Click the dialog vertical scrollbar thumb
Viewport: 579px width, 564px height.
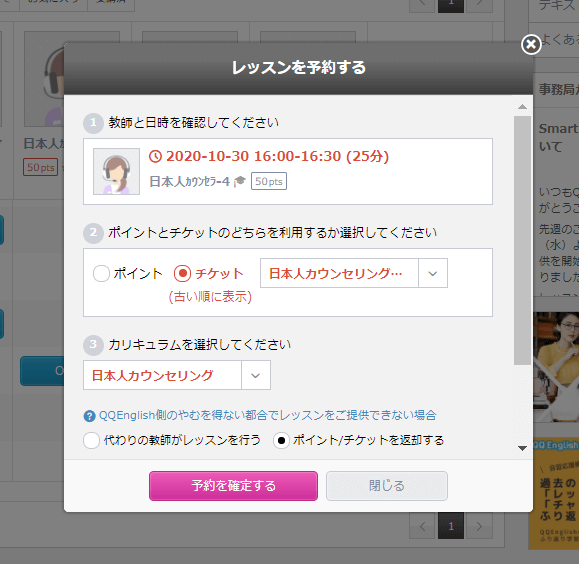pos(522,240)
